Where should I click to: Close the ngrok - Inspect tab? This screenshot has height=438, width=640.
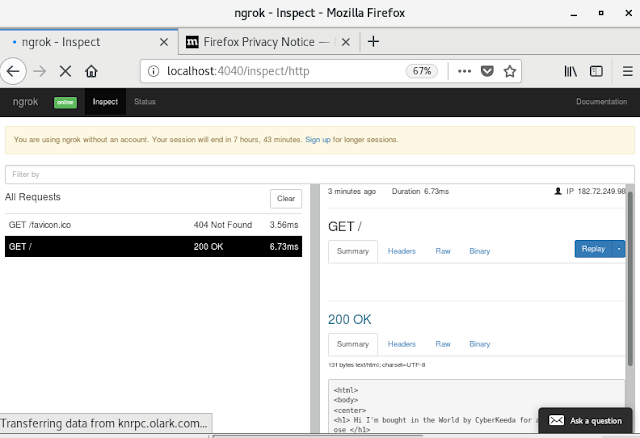click(164, 42)
